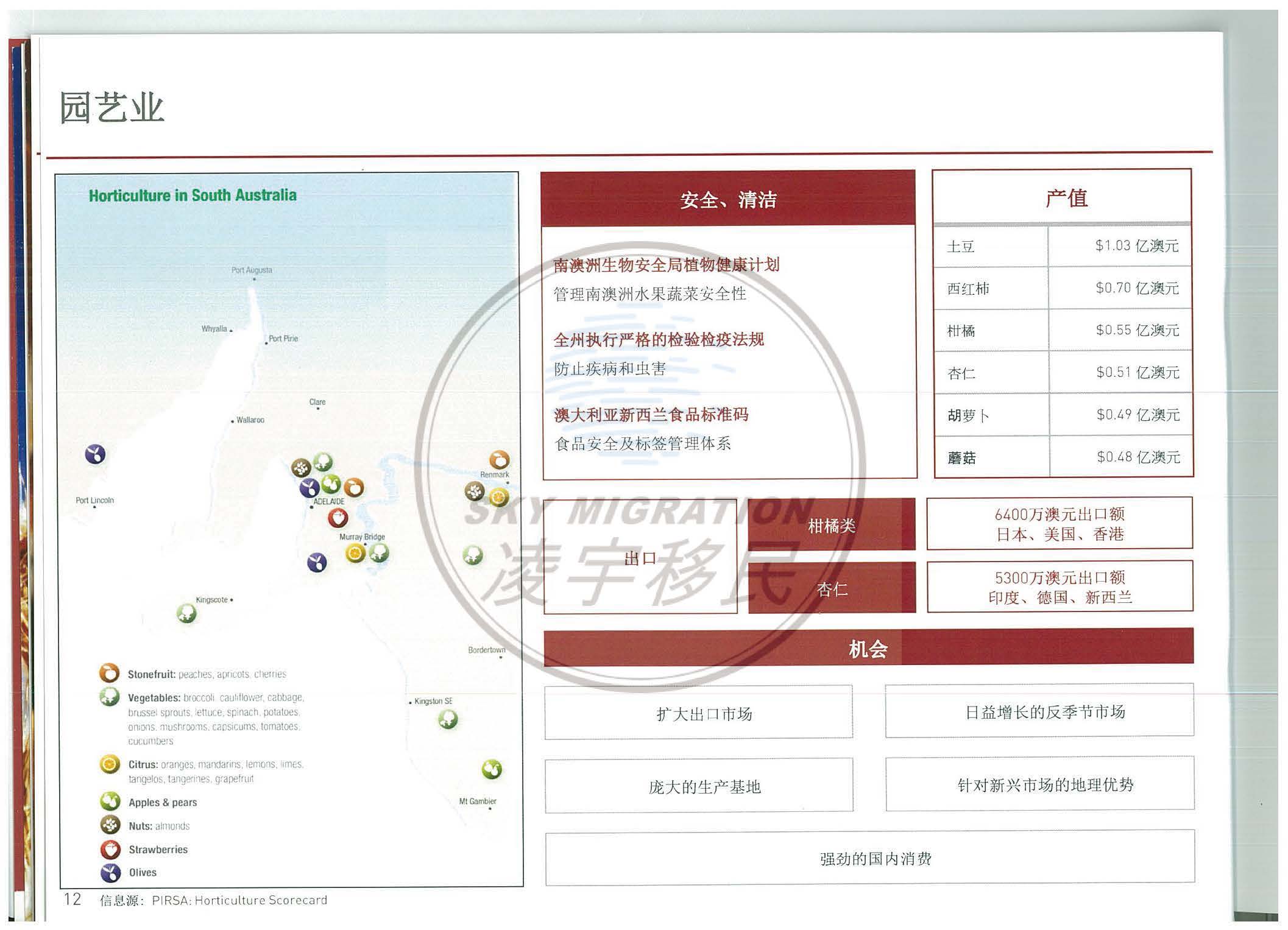The width and height of the screenshot is (1288, 930).
Task: Select the nuts marker north of Adelaide
Action: (x=301, y=468)
